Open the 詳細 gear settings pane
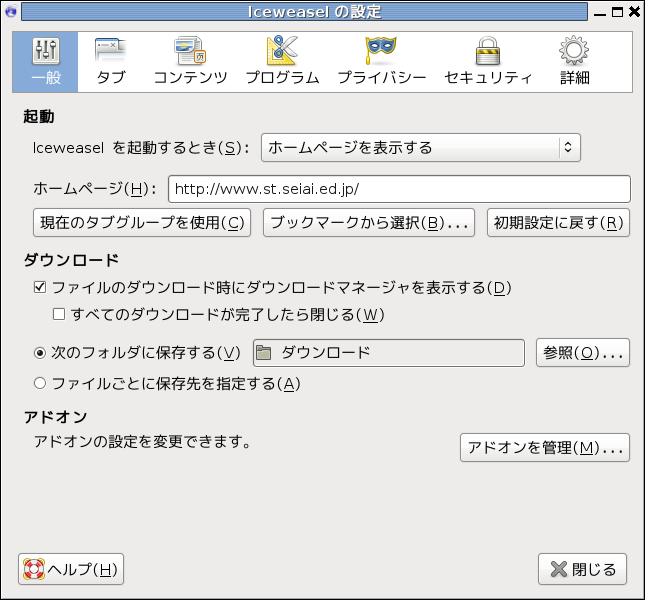645x600 pixels. point(574,62)
